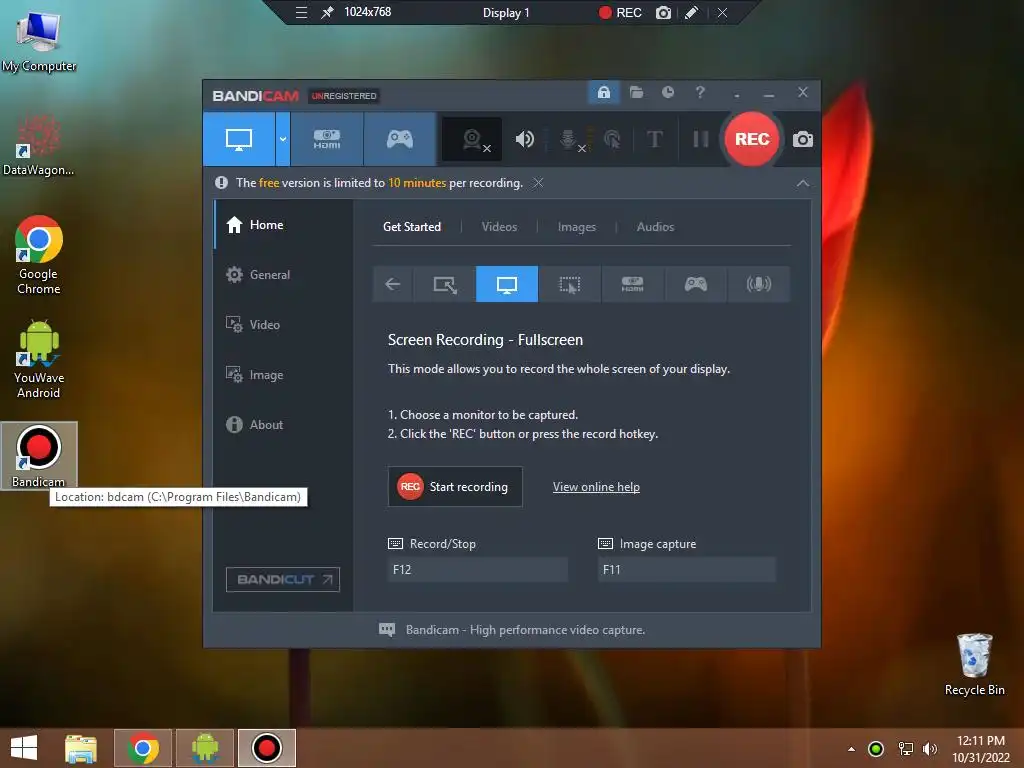Click the Start recording button

pyautogui.click(x=455, y=487)
